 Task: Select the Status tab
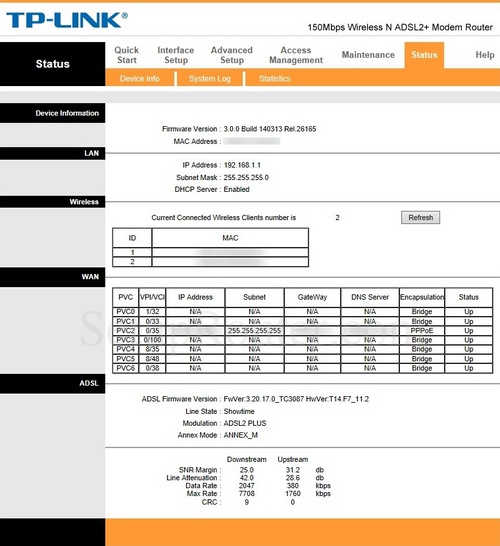(x=424, y=55)
